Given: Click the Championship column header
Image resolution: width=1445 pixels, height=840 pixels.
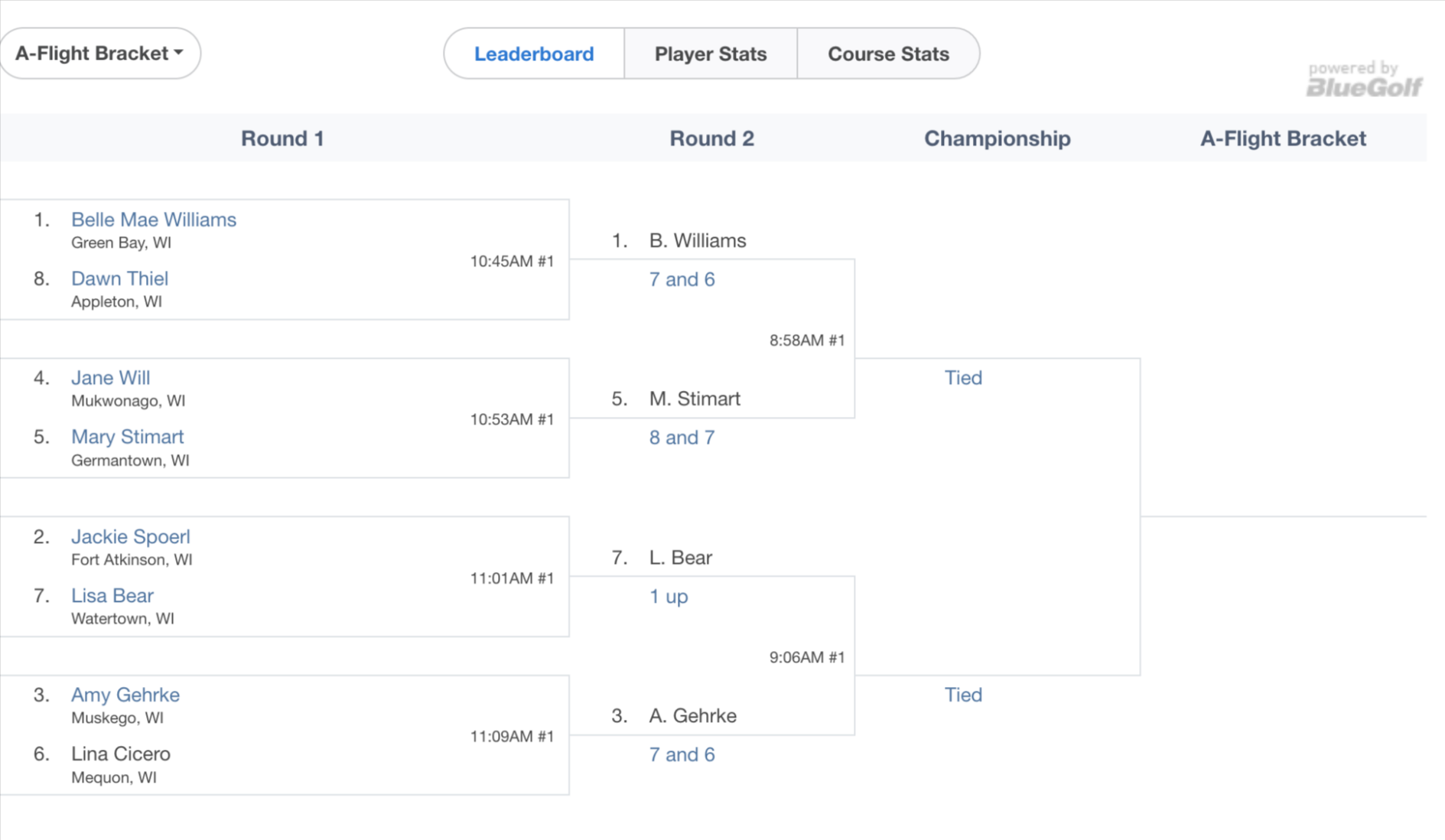Looking at the screenshot, I should point(997,138).
